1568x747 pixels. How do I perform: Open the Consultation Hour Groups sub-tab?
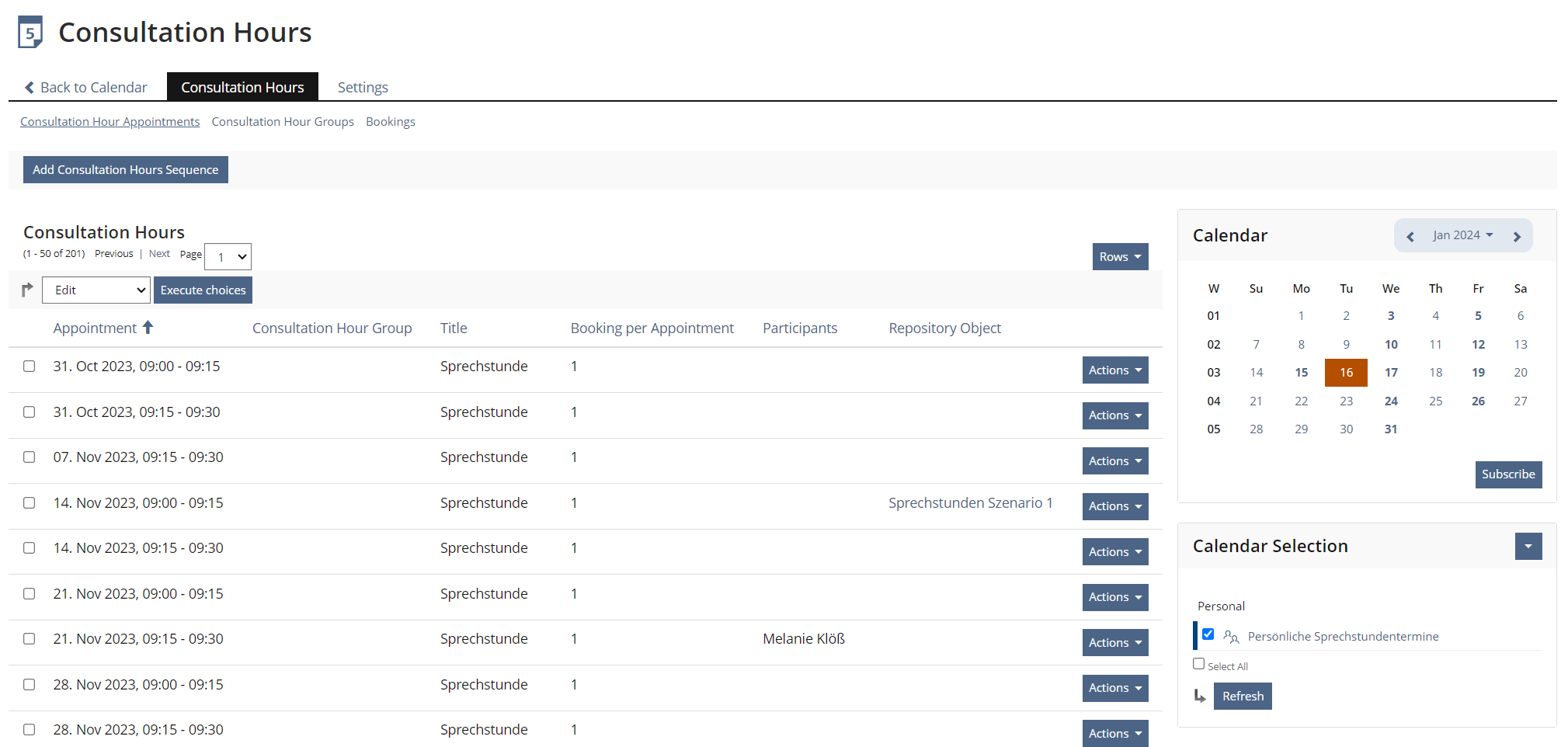tap(283, 122)
